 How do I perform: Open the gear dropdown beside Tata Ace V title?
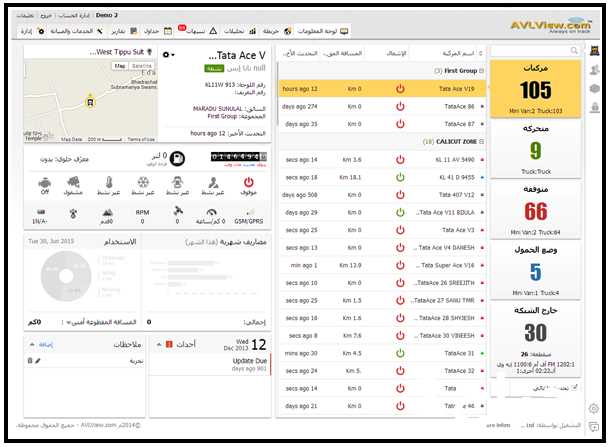[168, 55]
